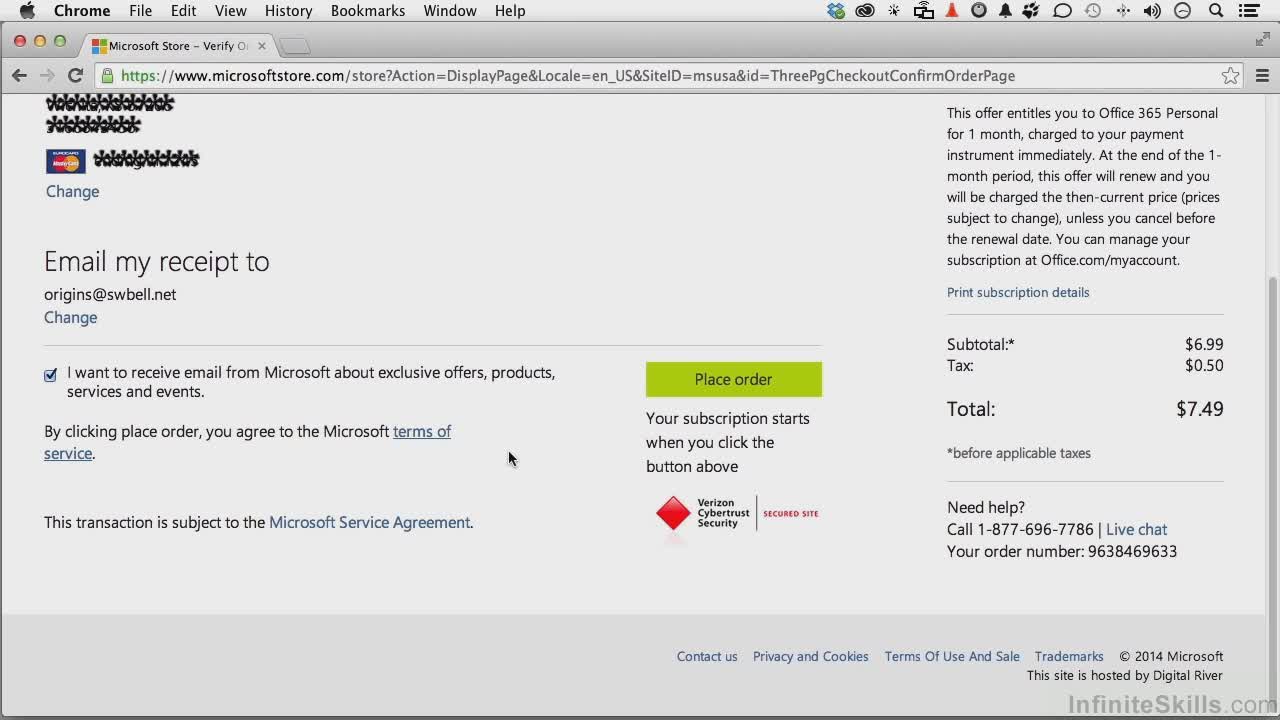This screenshot has height=720, width=1280.
Task: Open the Privacy and Cookies footer link
Action: pyautogui.click(x=811, y=656)
